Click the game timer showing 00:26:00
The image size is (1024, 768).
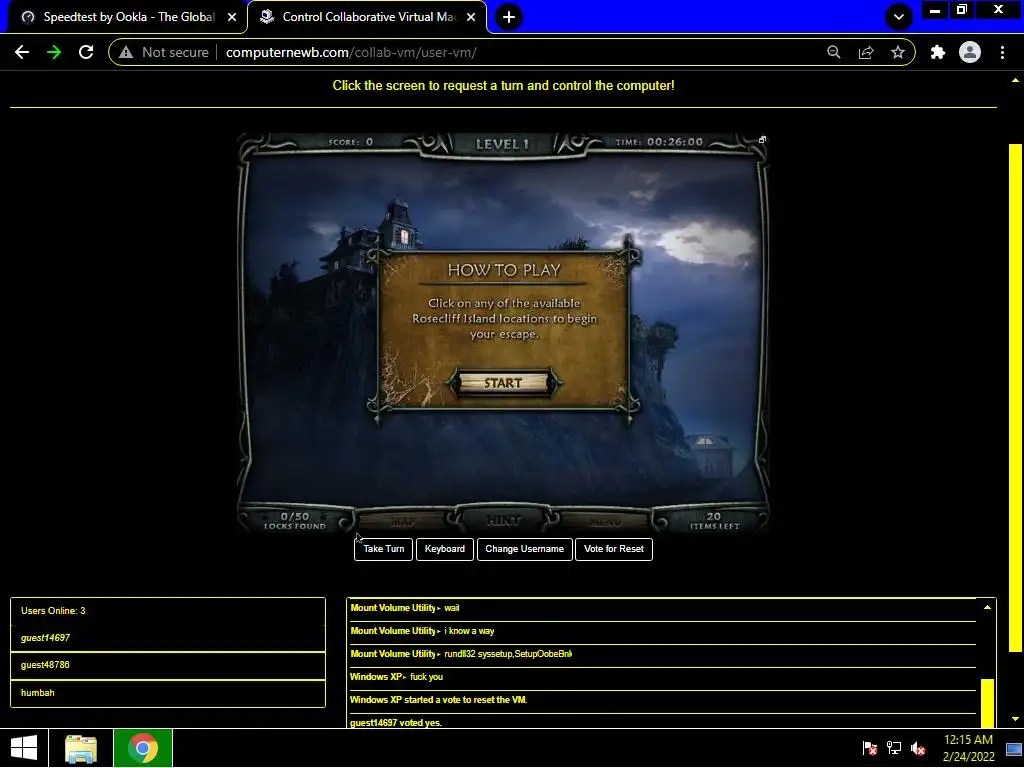pyautogui.click(x=660, y=142)
